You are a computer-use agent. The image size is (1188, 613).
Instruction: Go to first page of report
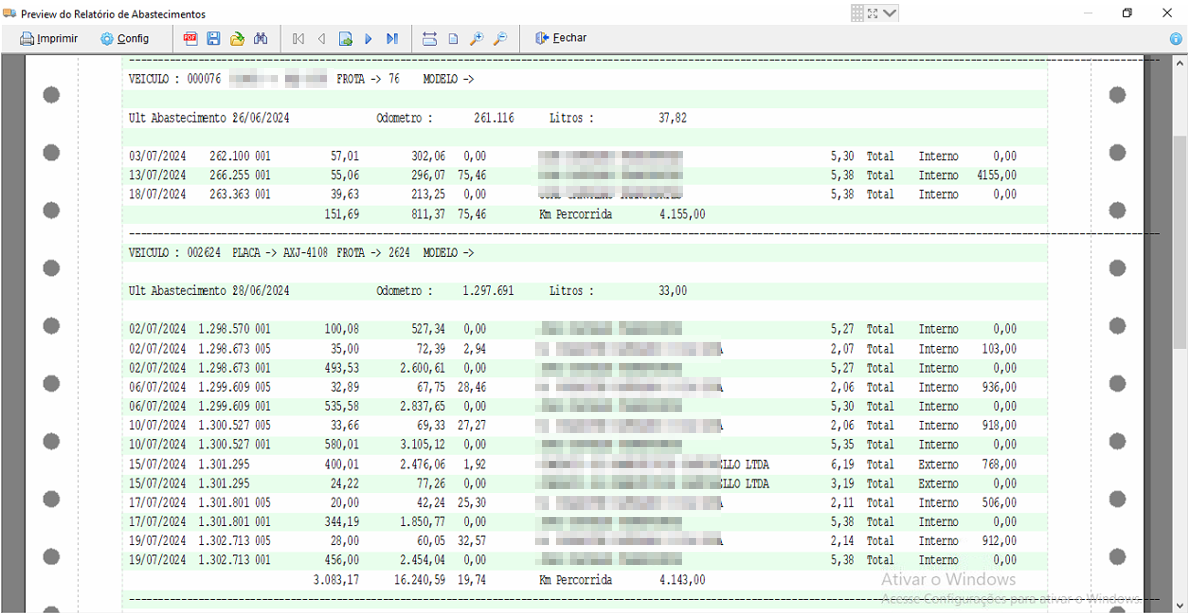pos(298,39)
